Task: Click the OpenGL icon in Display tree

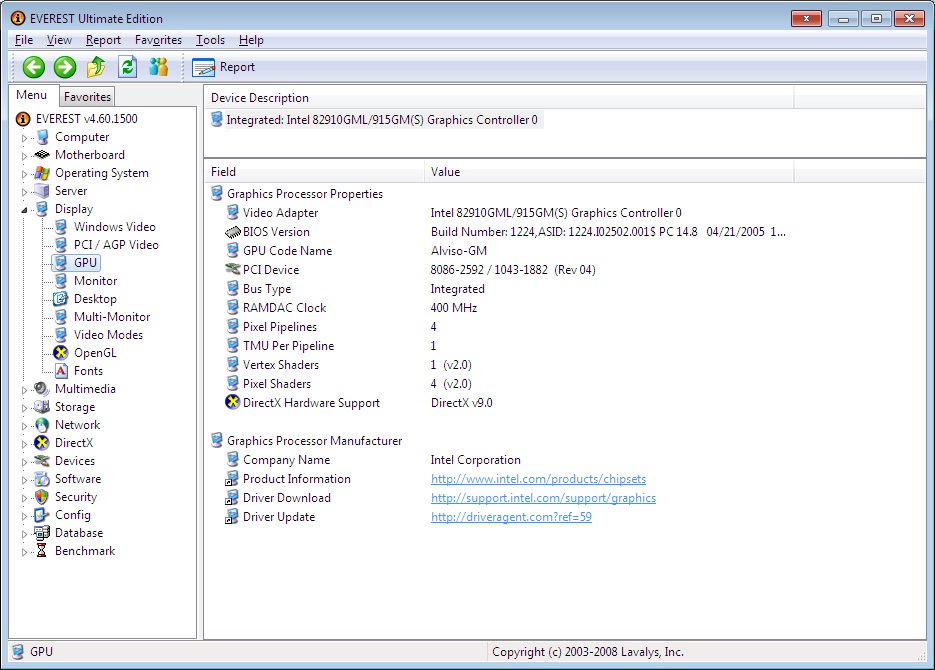Action: click(x=61, y=353)
